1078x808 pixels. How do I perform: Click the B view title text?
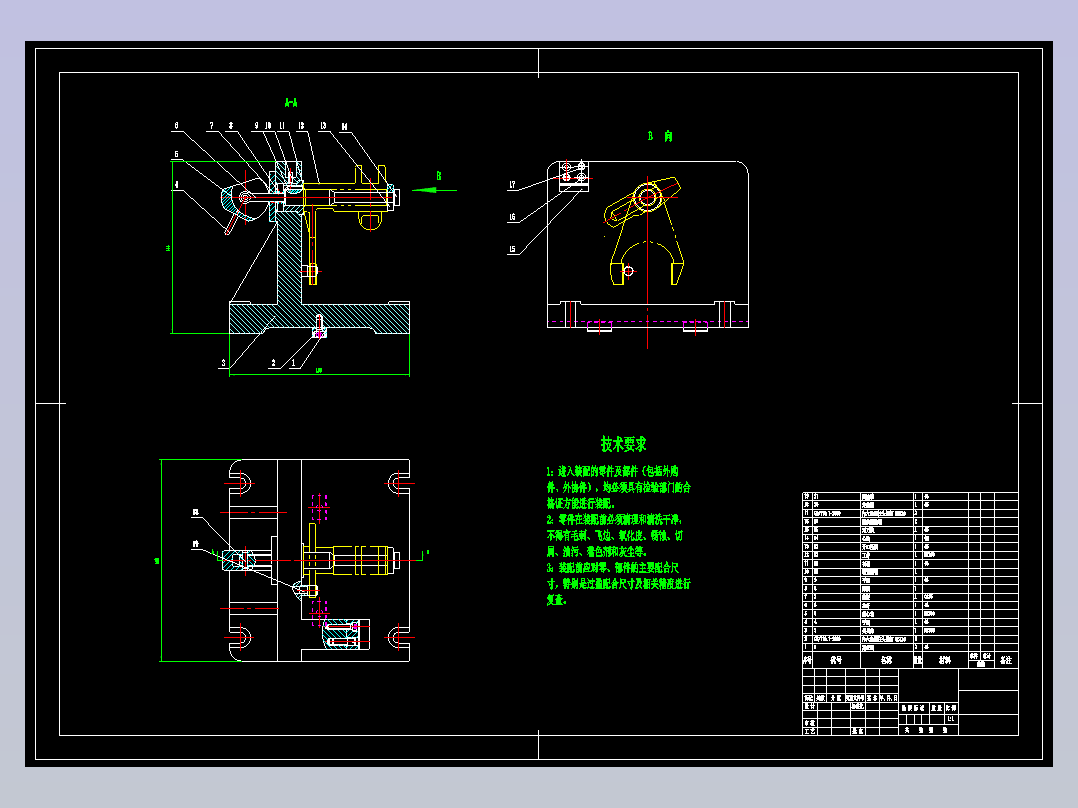(659, 136)
